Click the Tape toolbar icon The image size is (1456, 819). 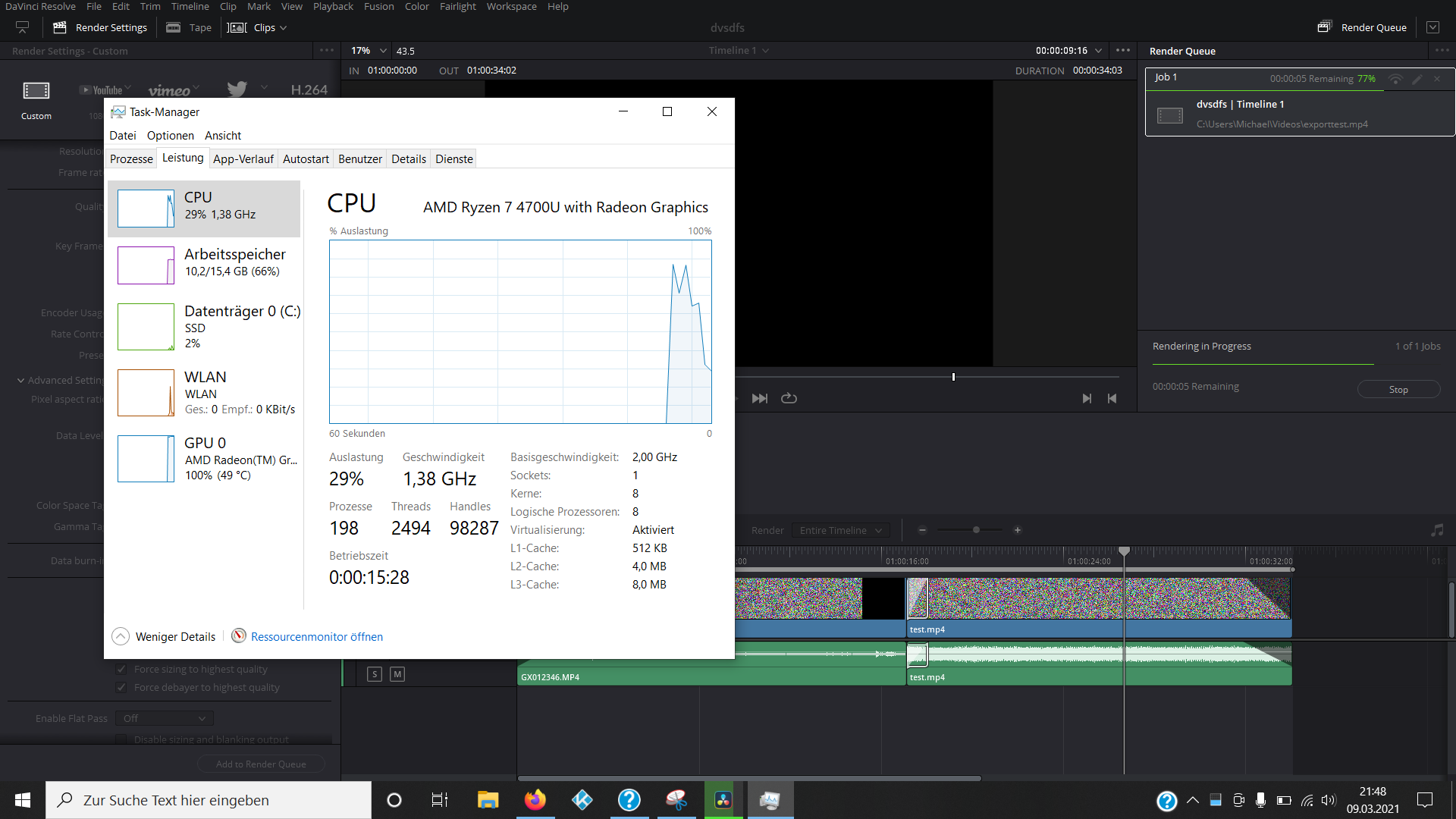coord(173,27)
